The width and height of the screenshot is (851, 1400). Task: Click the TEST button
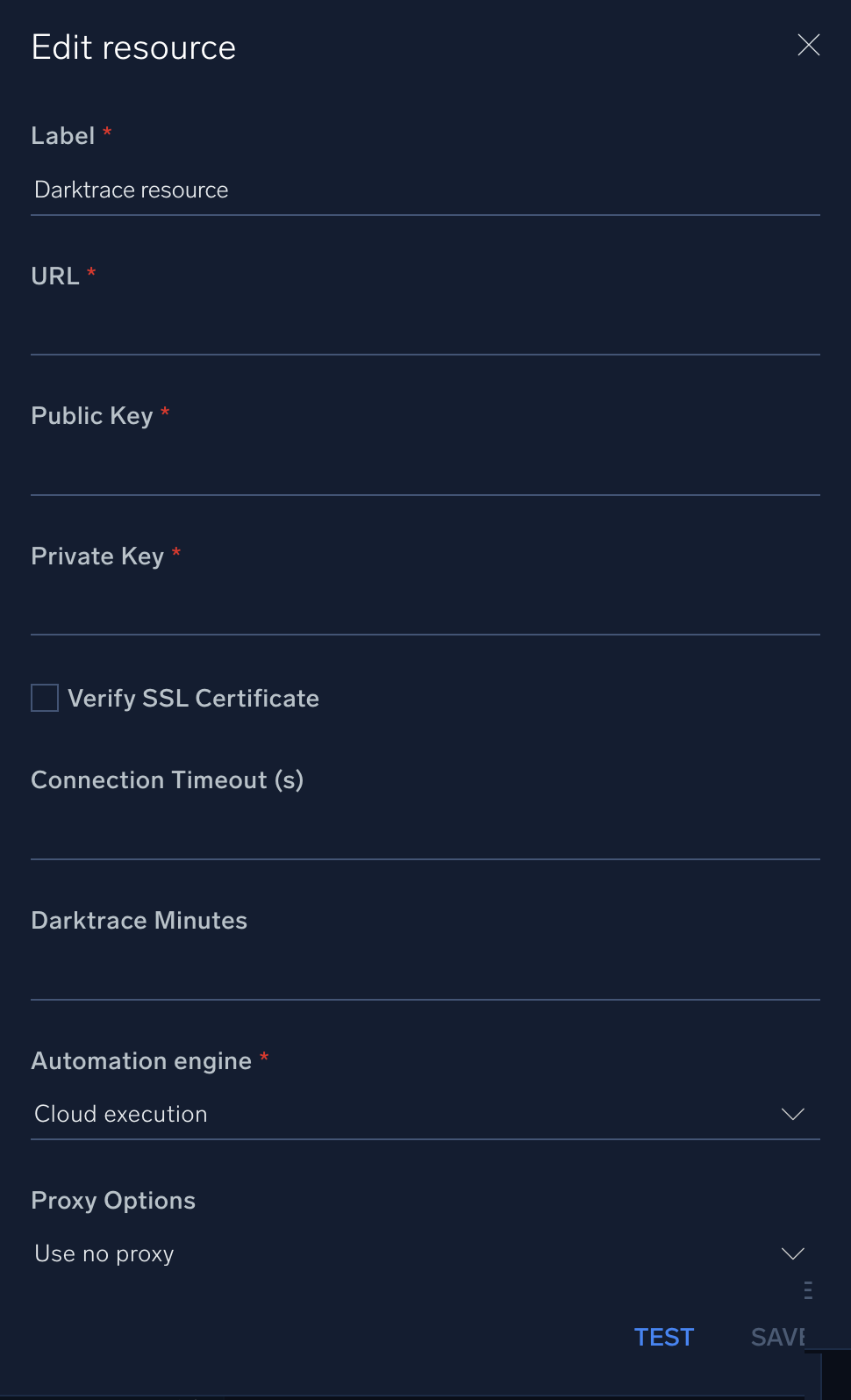click(663, 1336)
